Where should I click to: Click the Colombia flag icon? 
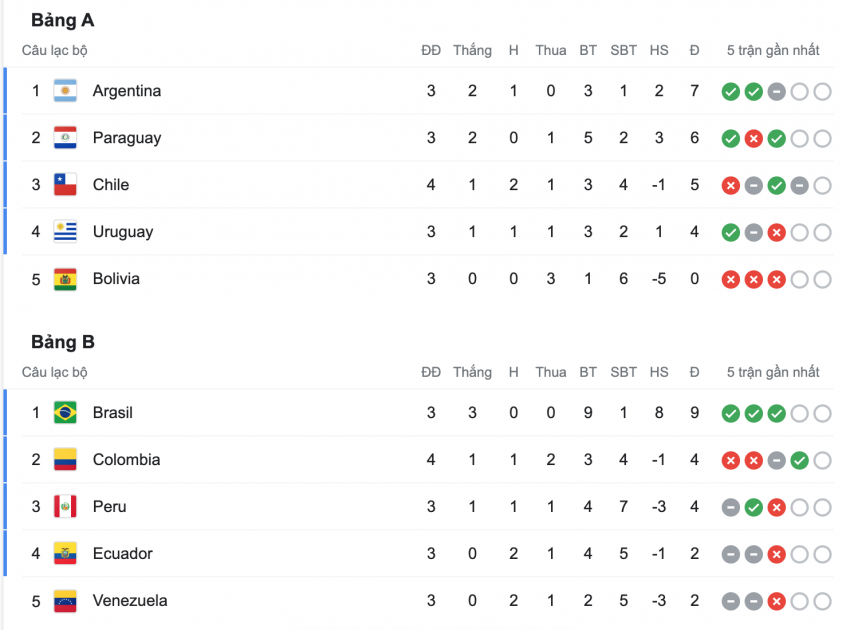(x=65, y=460)
